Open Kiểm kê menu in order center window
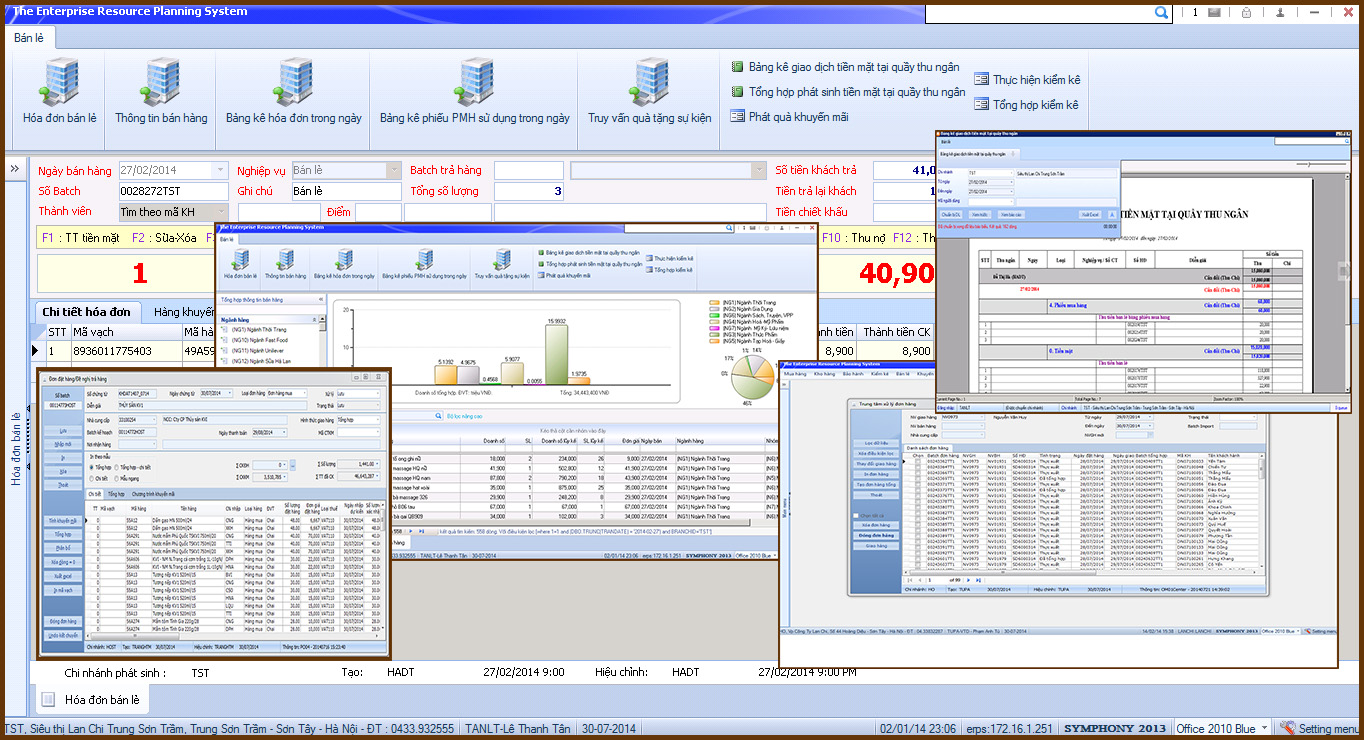This screenshot has width=1364, height=740. tap(880, 374)
